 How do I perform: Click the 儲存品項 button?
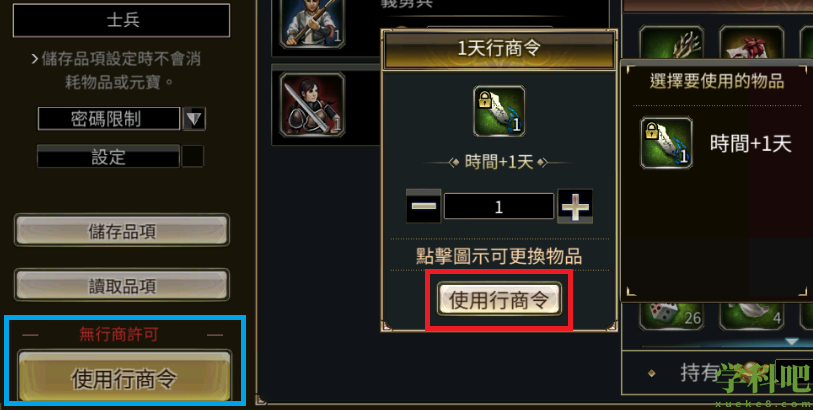[121, 230]
